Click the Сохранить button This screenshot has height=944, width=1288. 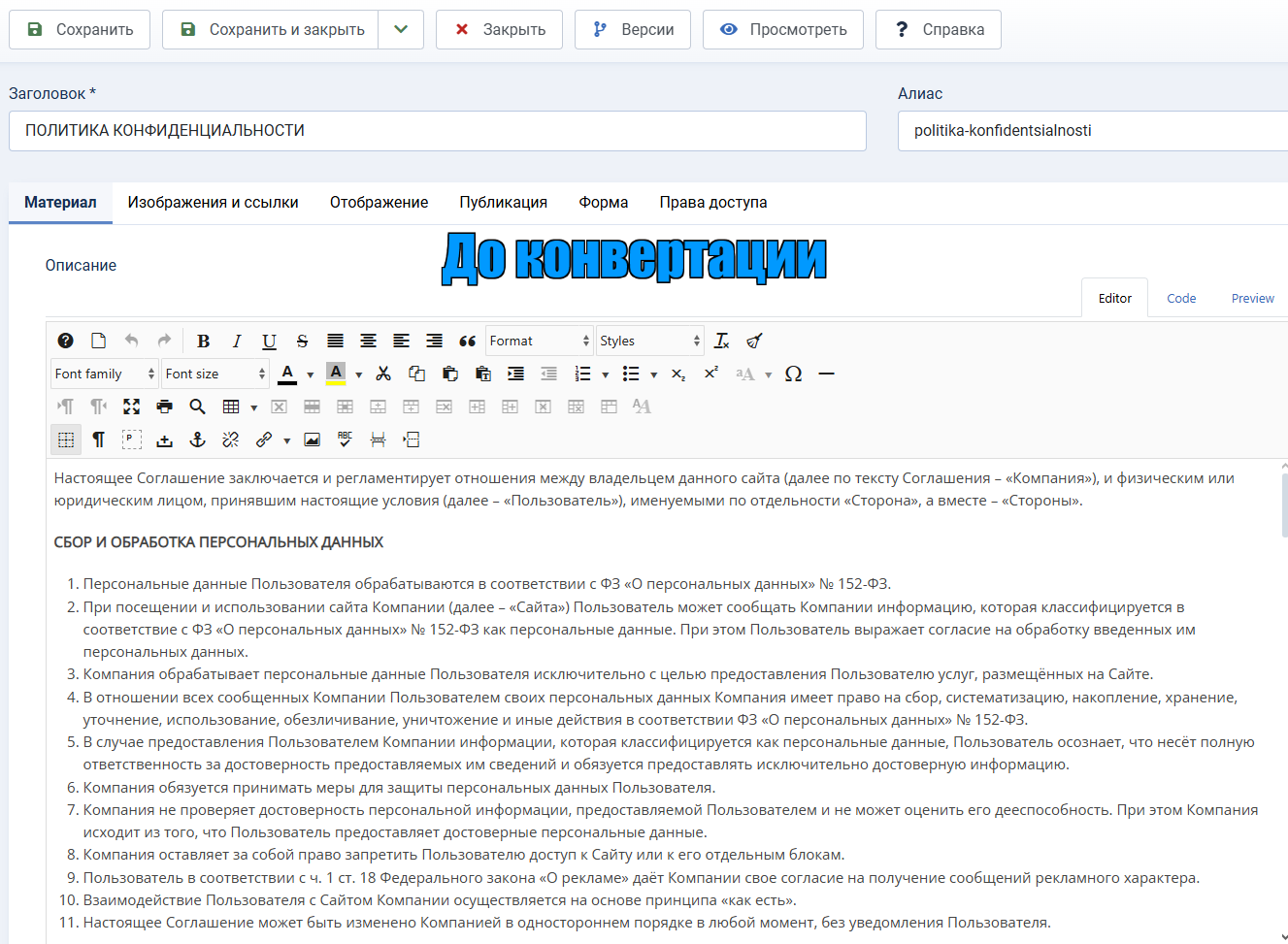[x=80, y=29]
